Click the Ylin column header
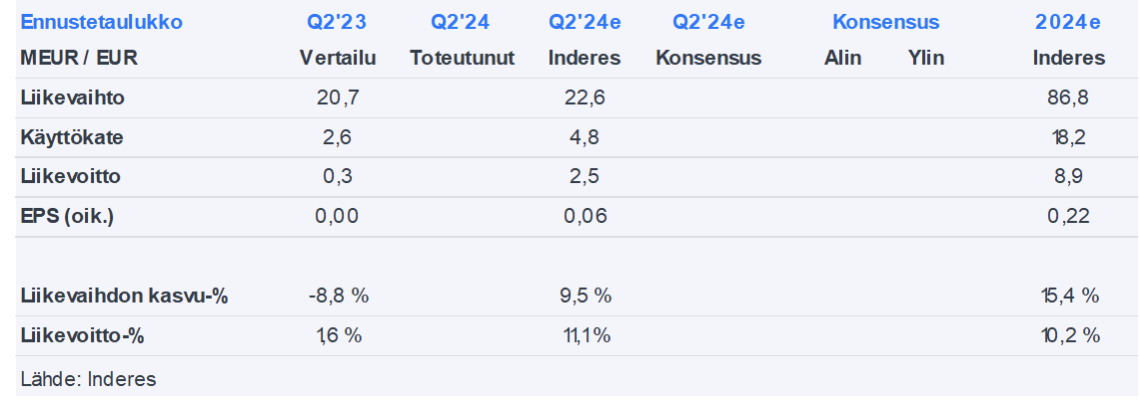Screen dimensions: 1140x400 click(x=926, y=58)
